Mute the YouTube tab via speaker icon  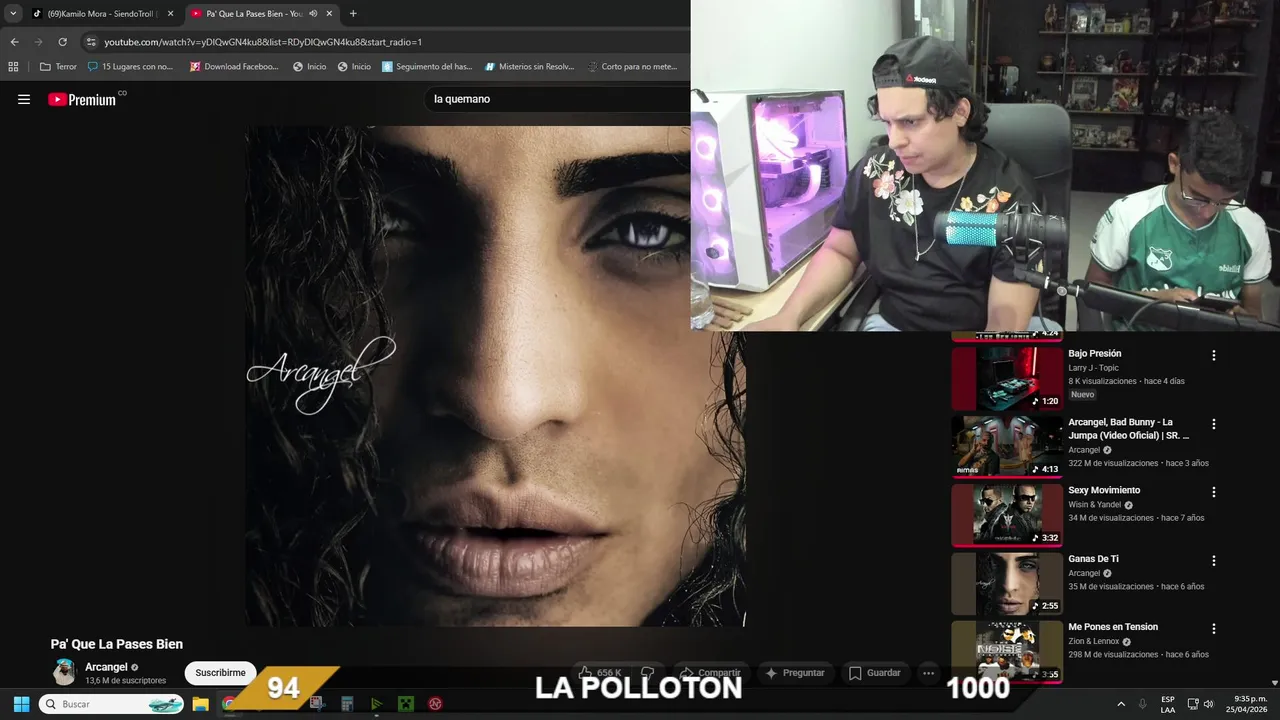click(x=313, y=14)
